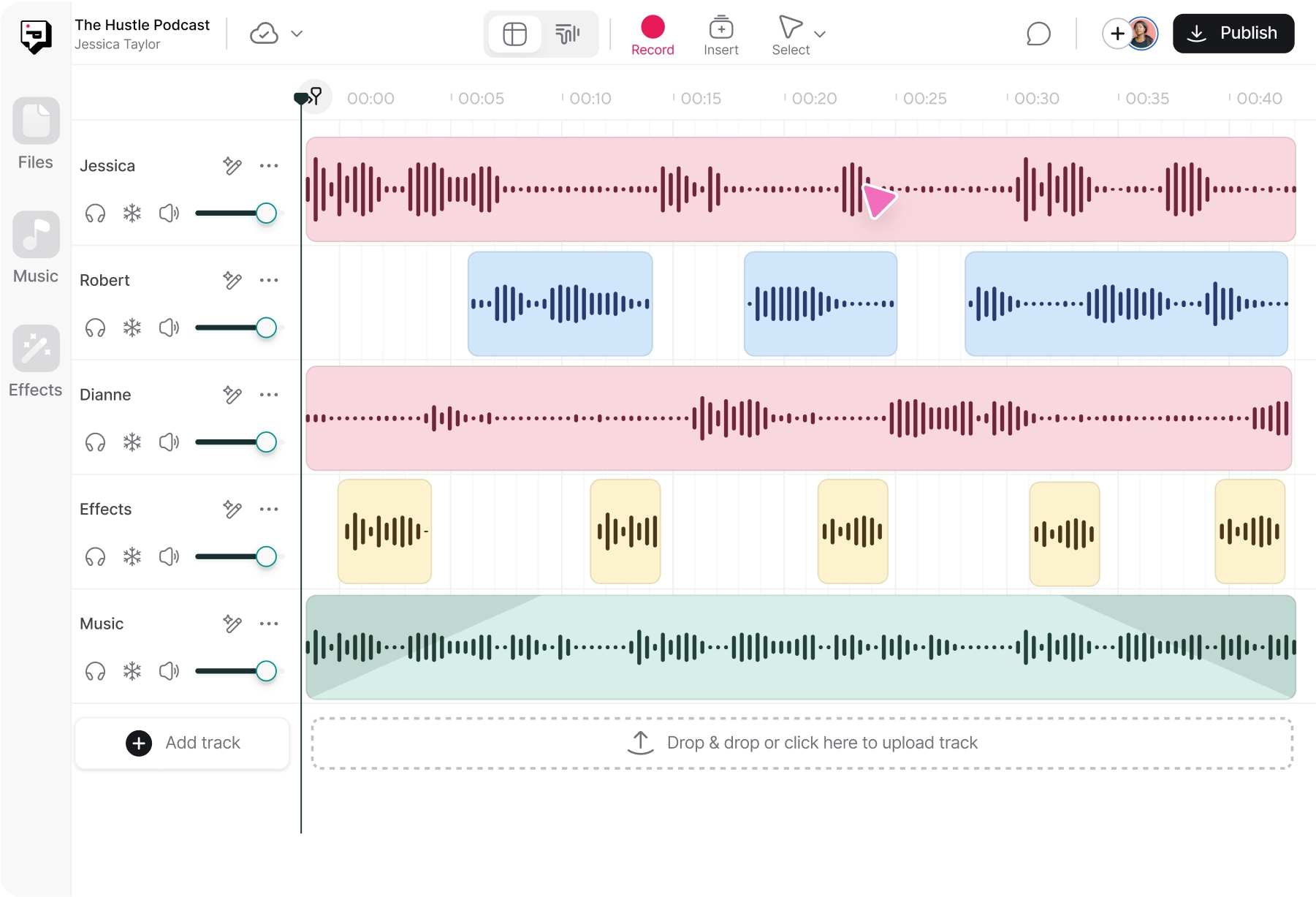Viewport: 1316px width, 897px height.
Task: Expand the Select tool dropdown
Action: point(820,35)
